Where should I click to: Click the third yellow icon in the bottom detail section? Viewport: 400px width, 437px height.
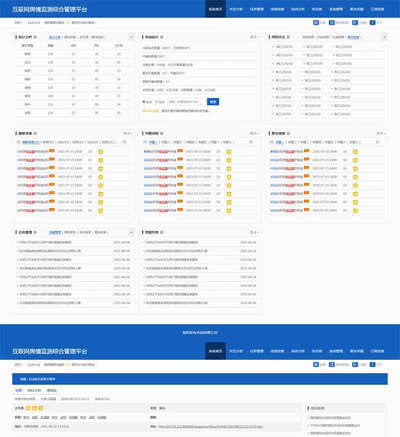tap(41, 408)
